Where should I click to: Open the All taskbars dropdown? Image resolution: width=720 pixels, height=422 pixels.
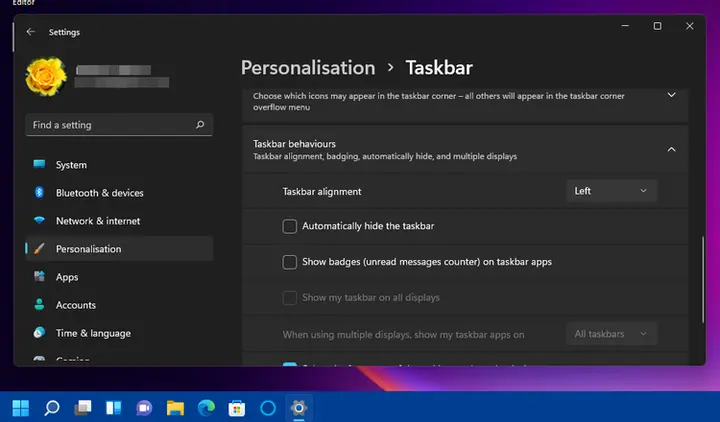pyautogui.click(x=612, y=334)
